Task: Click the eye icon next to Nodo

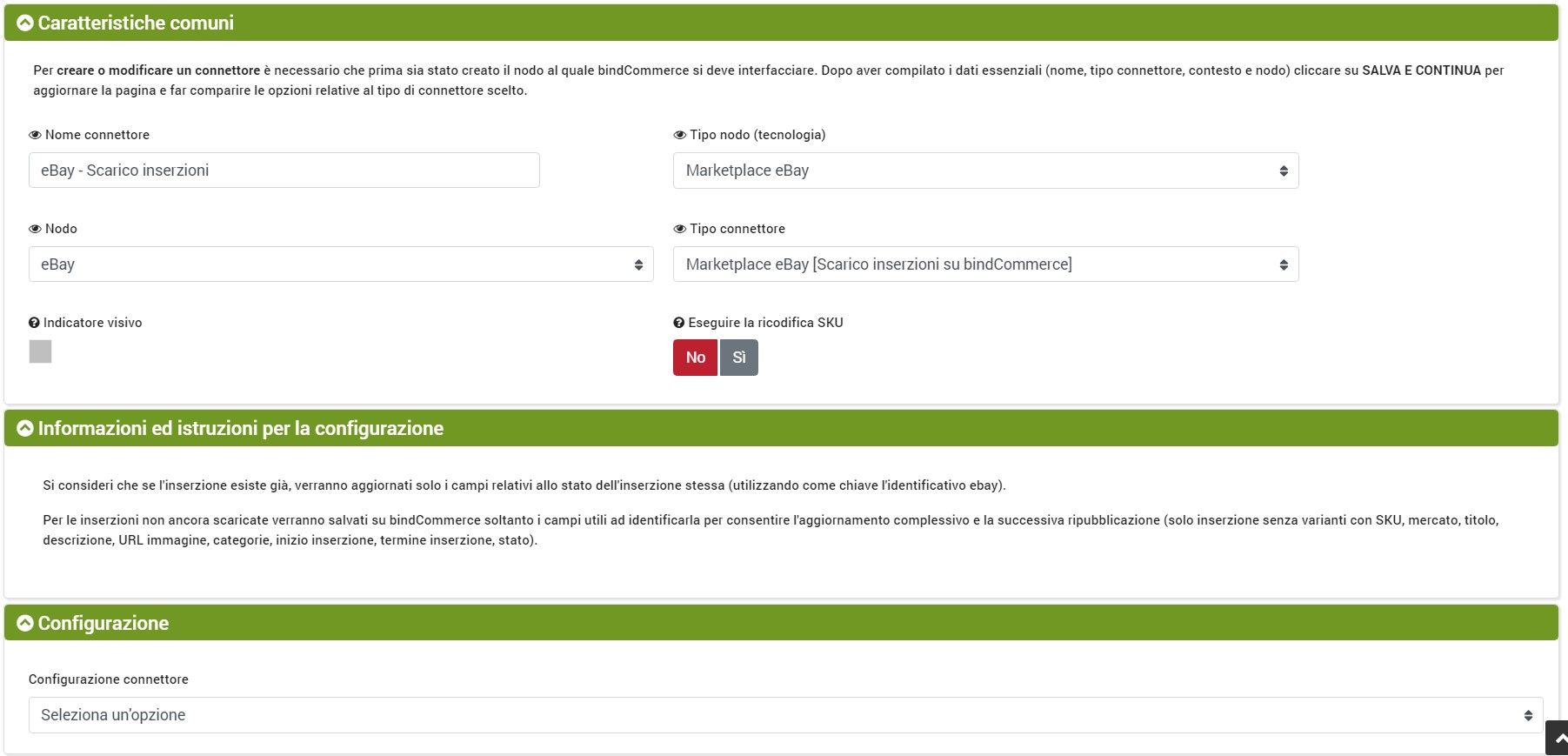Action: (x=35, y=229)
